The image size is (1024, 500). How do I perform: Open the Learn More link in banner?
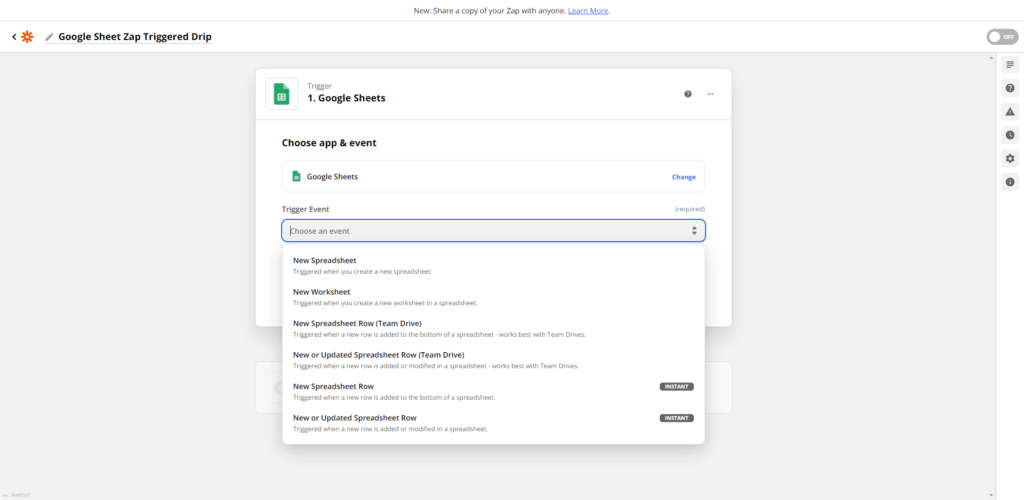pos(588,11)
